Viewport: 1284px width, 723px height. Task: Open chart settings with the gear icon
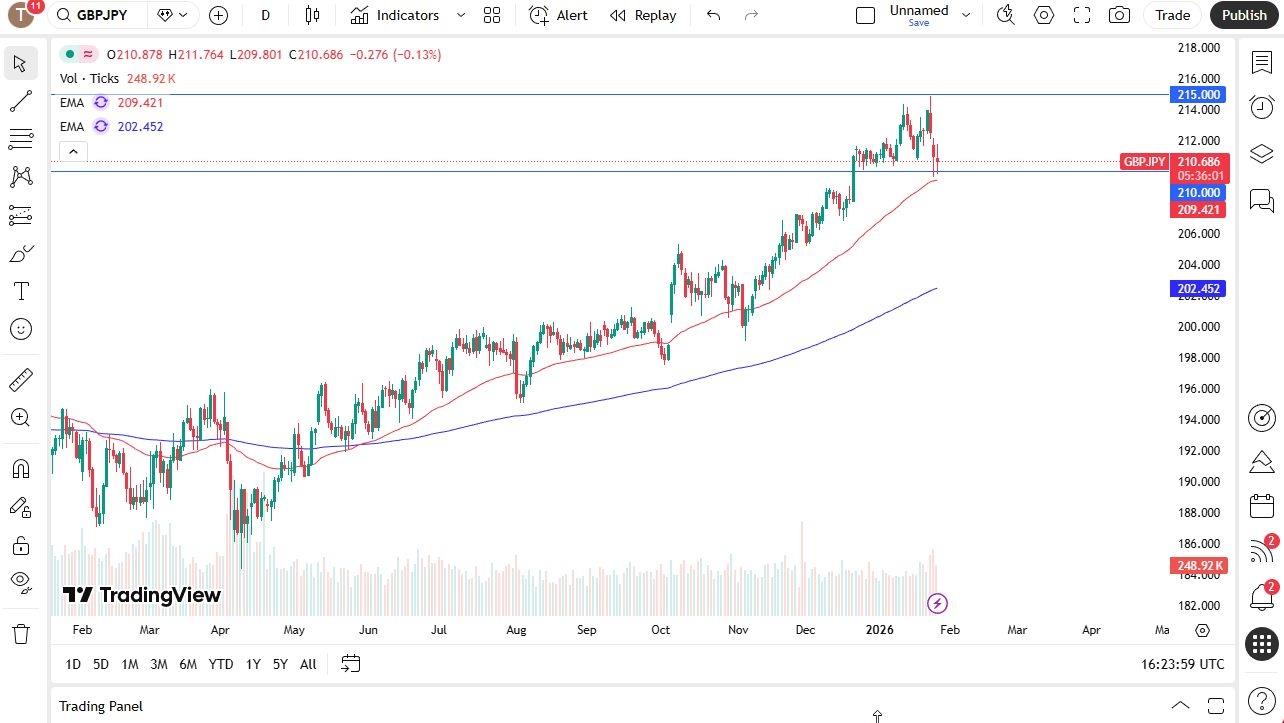1043,15
